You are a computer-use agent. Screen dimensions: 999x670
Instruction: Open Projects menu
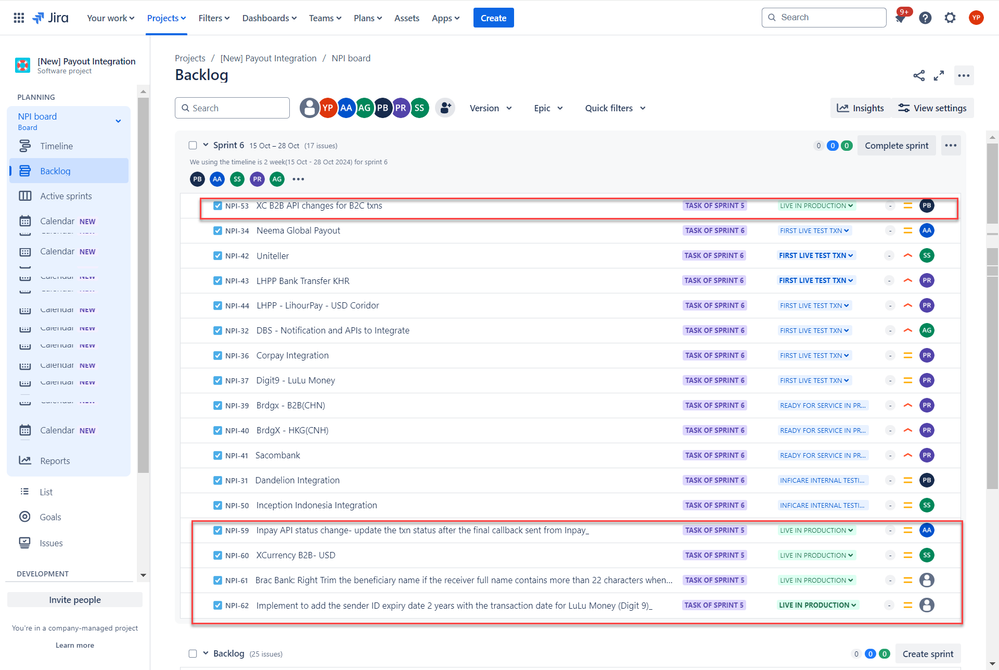click(x=166, y=18)
